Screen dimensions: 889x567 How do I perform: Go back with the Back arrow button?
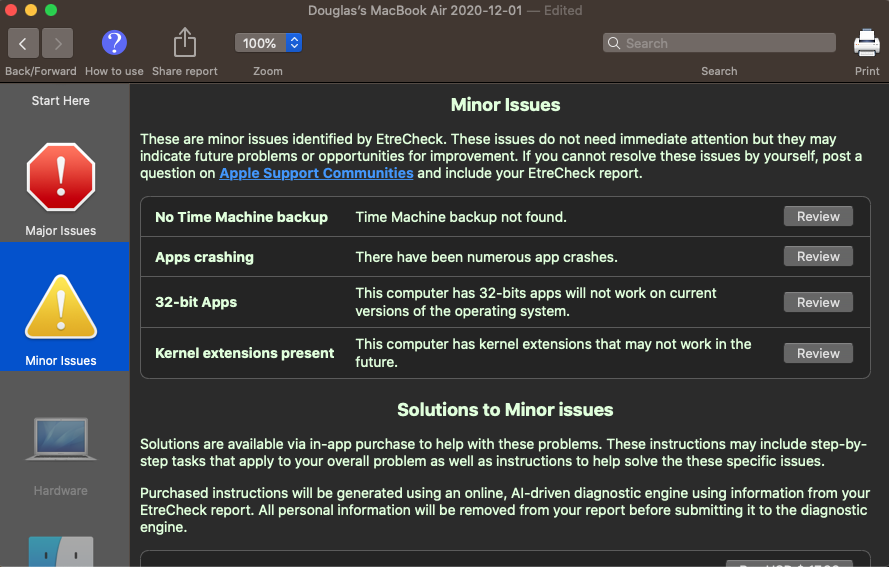pyautogui.click(x=23, y=43)
